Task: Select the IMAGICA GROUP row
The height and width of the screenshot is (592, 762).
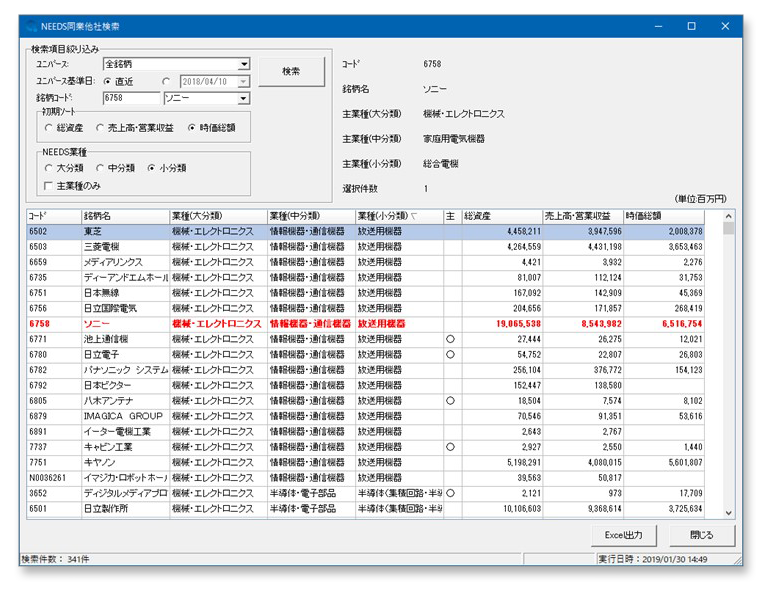Action: coord(365,417)
